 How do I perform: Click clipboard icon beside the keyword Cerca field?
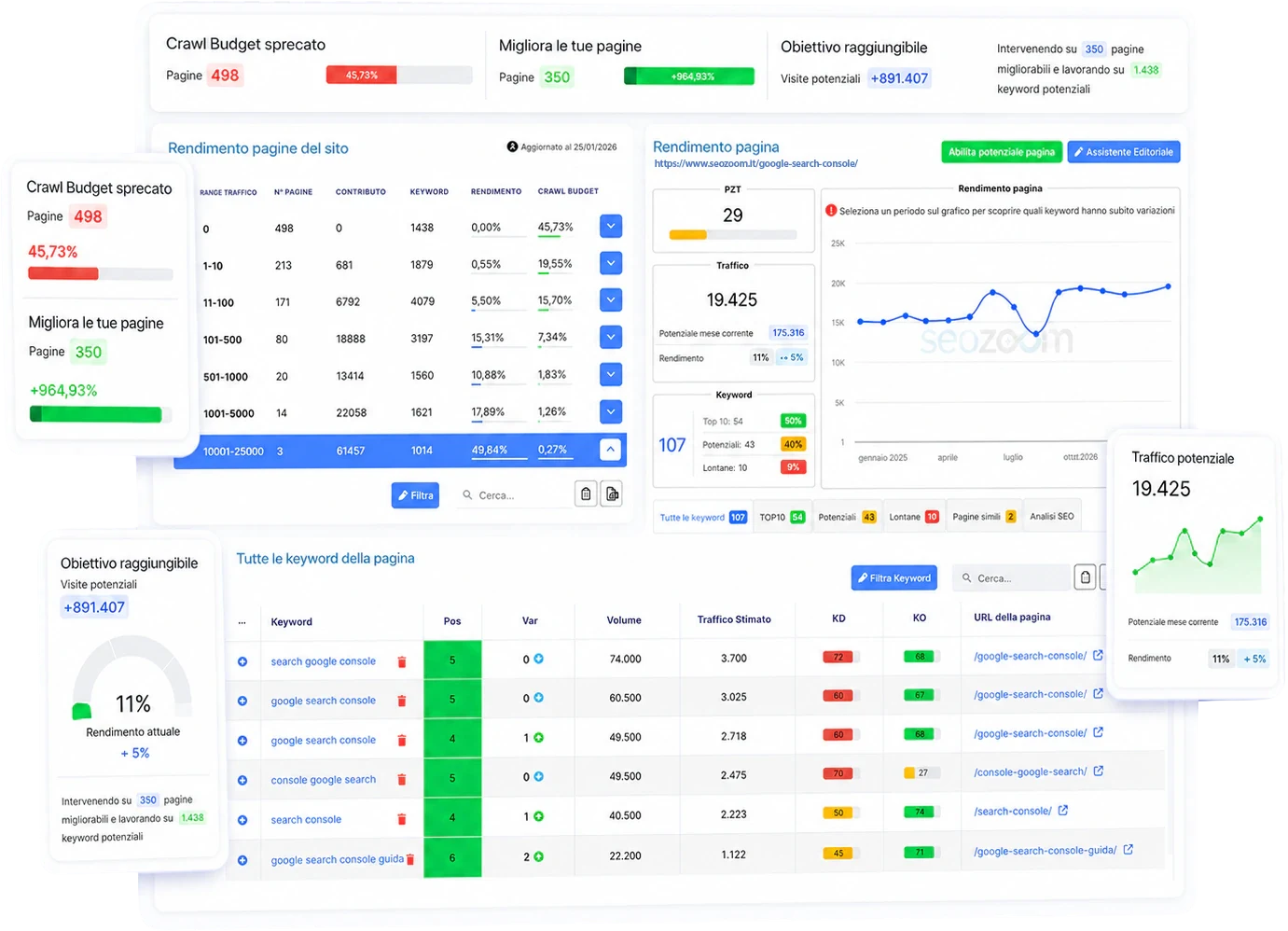[x=1086, y=577]
